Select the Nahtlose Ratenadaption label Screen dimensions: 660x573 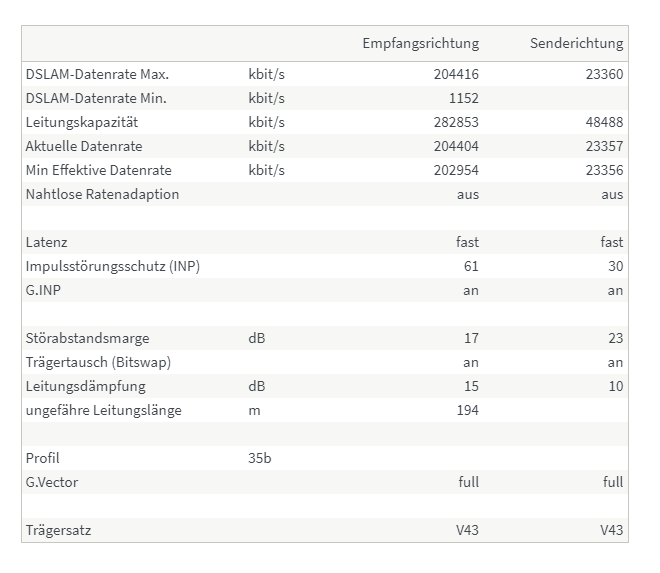(102, 195)
